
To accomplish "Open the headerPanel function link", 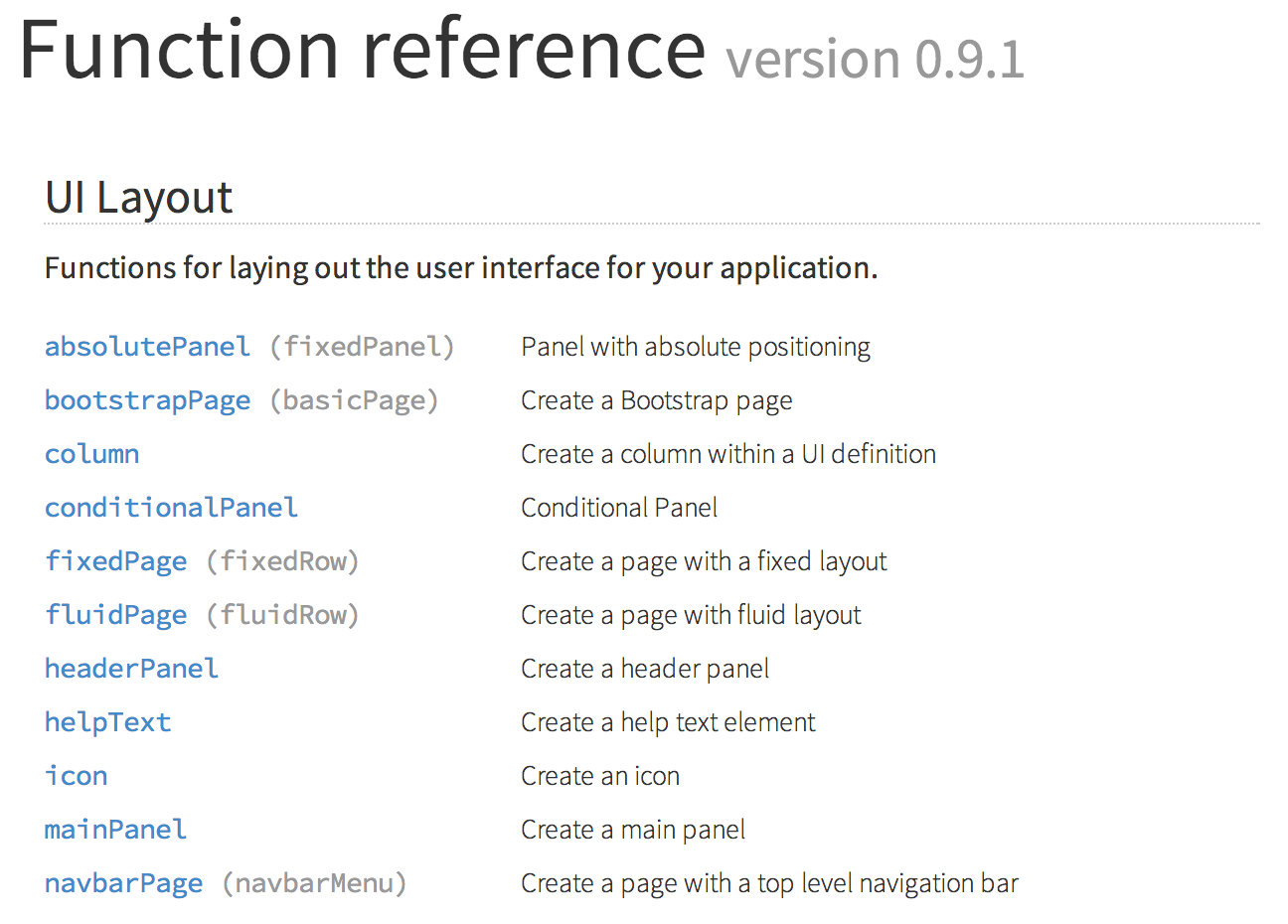I will [x=131, y=669].
